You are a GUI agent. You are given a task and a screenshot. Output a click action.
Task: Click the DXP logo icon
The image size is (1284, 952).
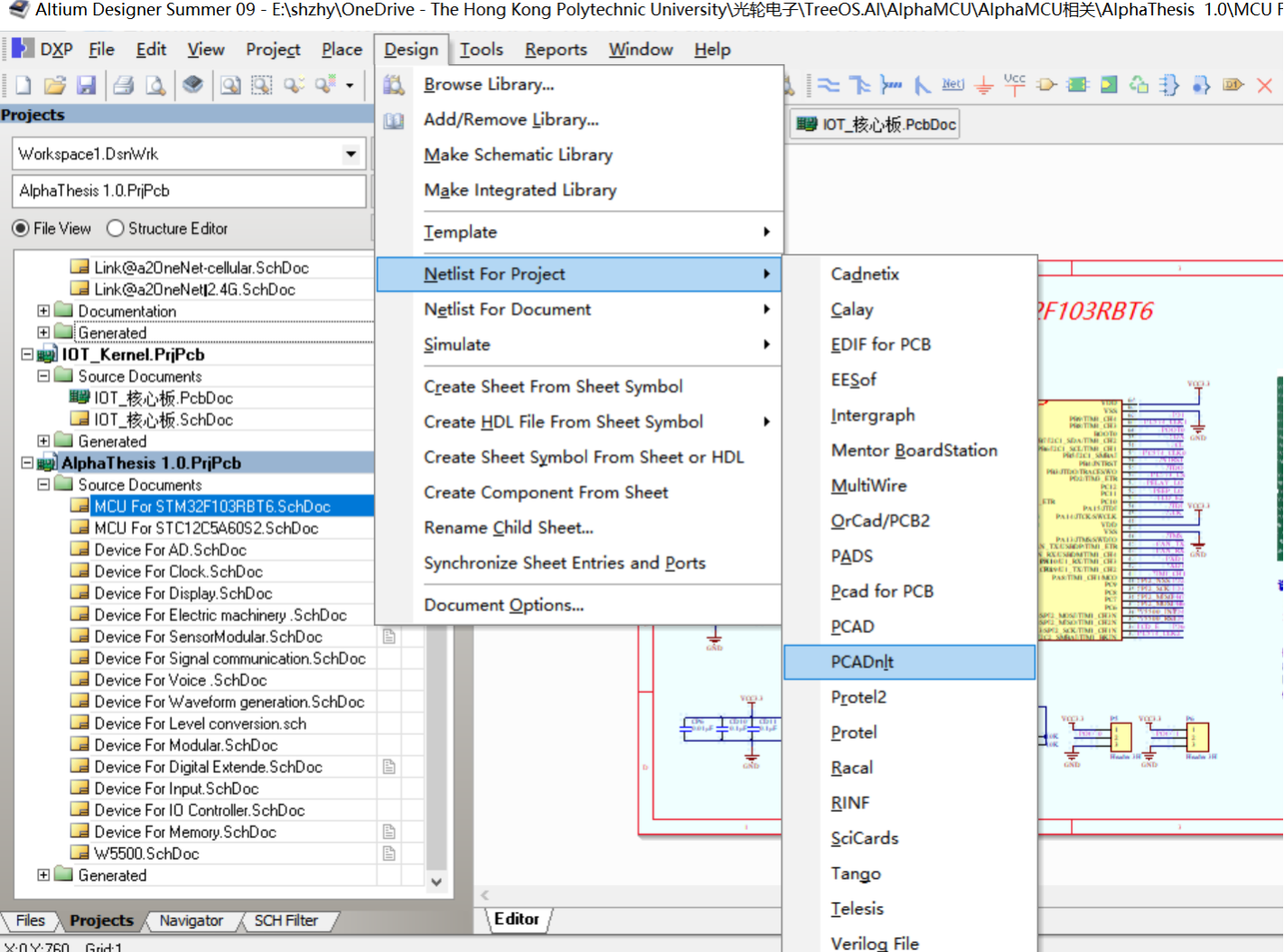23,49
